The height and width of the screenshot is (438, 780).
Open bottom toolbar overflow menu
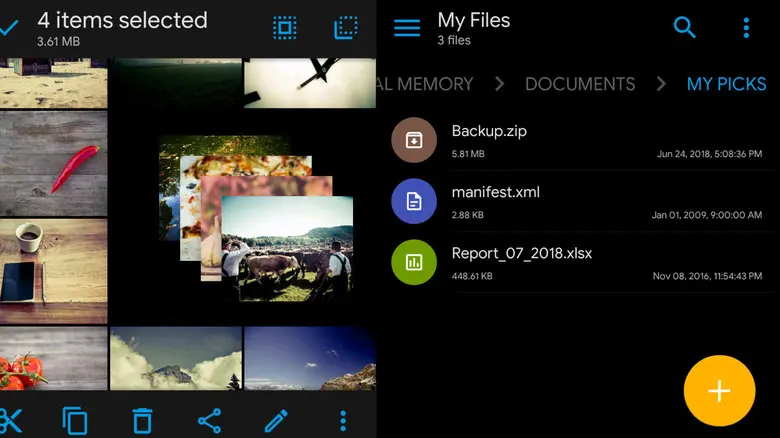click(x=343, y=420)
